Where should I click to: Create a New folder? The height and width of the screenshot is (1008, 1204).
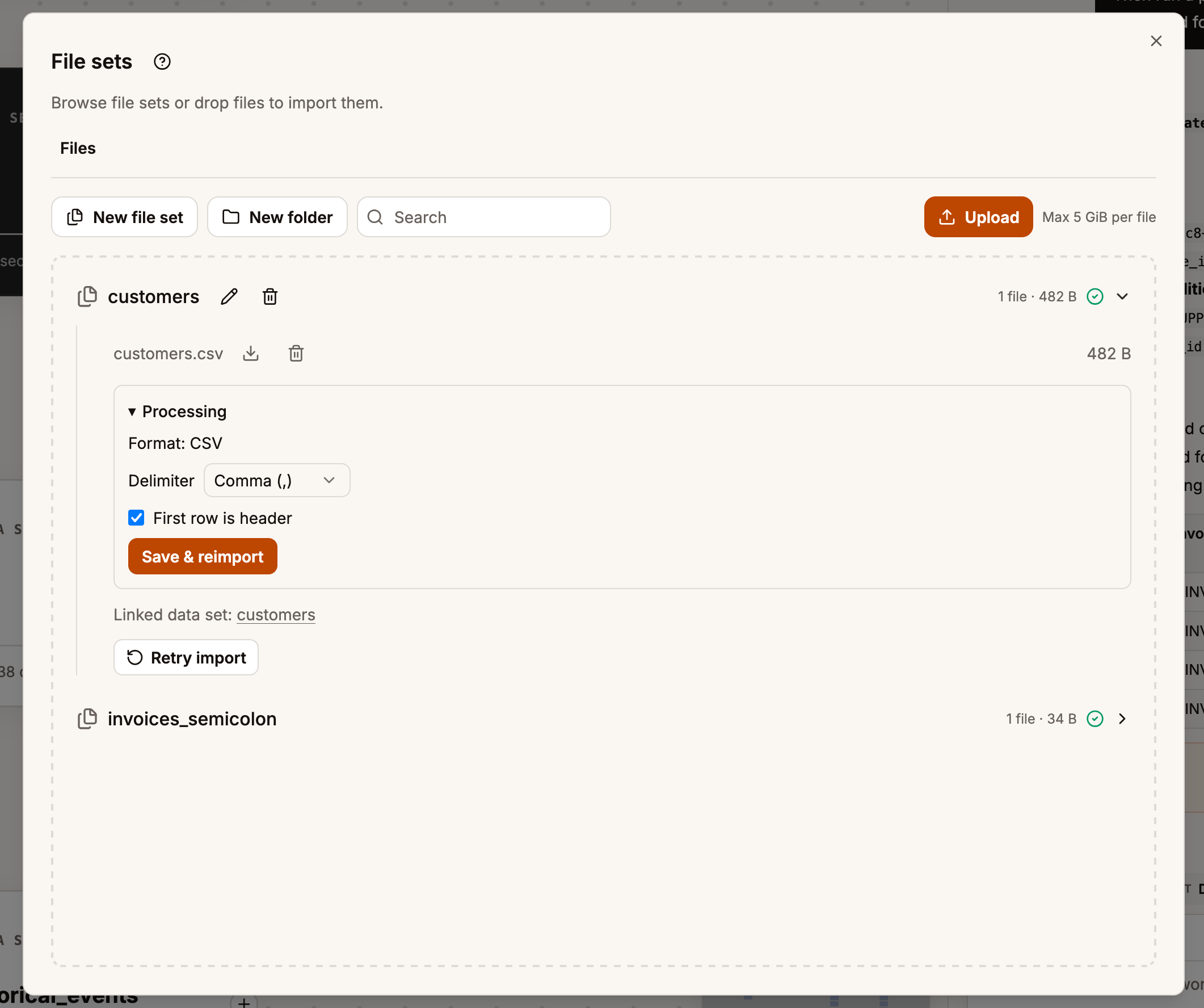pyautogui.click(x=277, y=217)
